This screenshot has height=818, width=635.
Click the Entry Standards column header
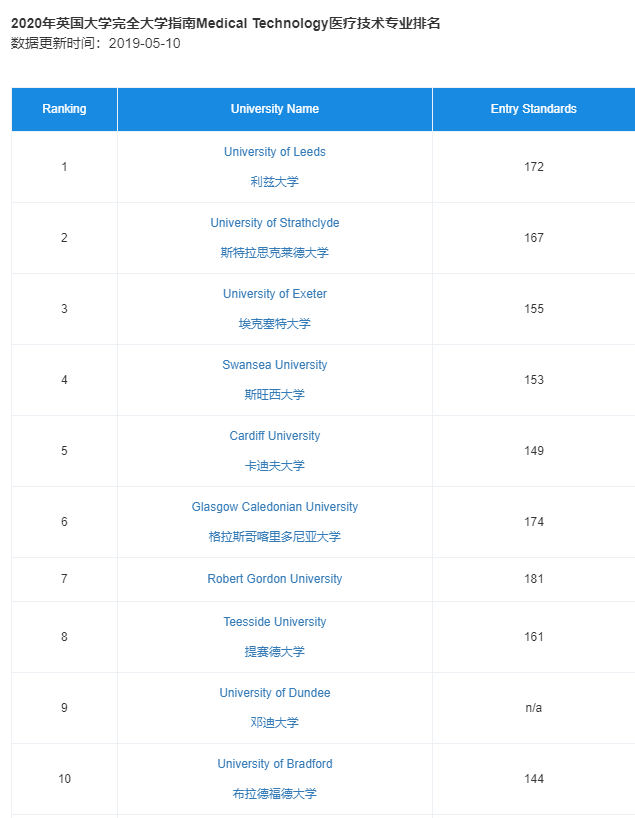(533, 109)
